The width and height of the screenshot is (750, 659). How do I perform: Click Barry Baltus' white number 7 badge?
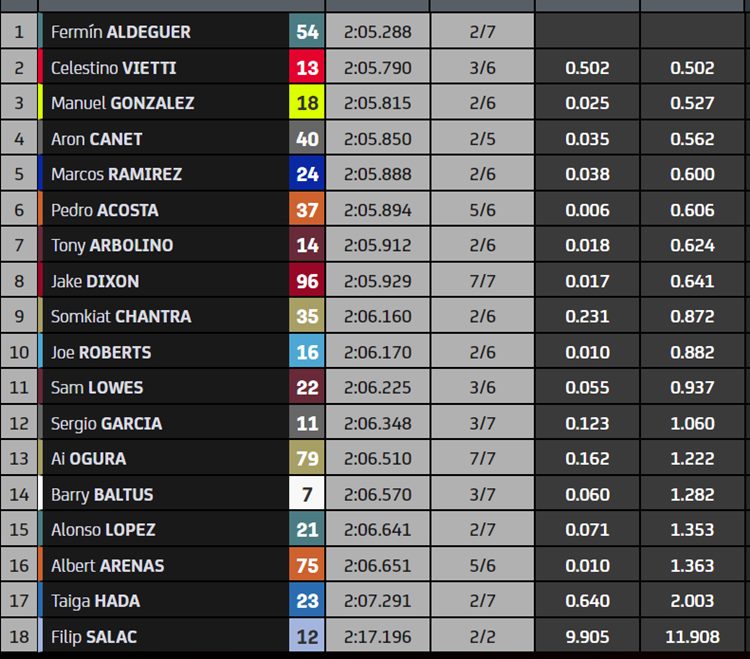pos(307,494)
